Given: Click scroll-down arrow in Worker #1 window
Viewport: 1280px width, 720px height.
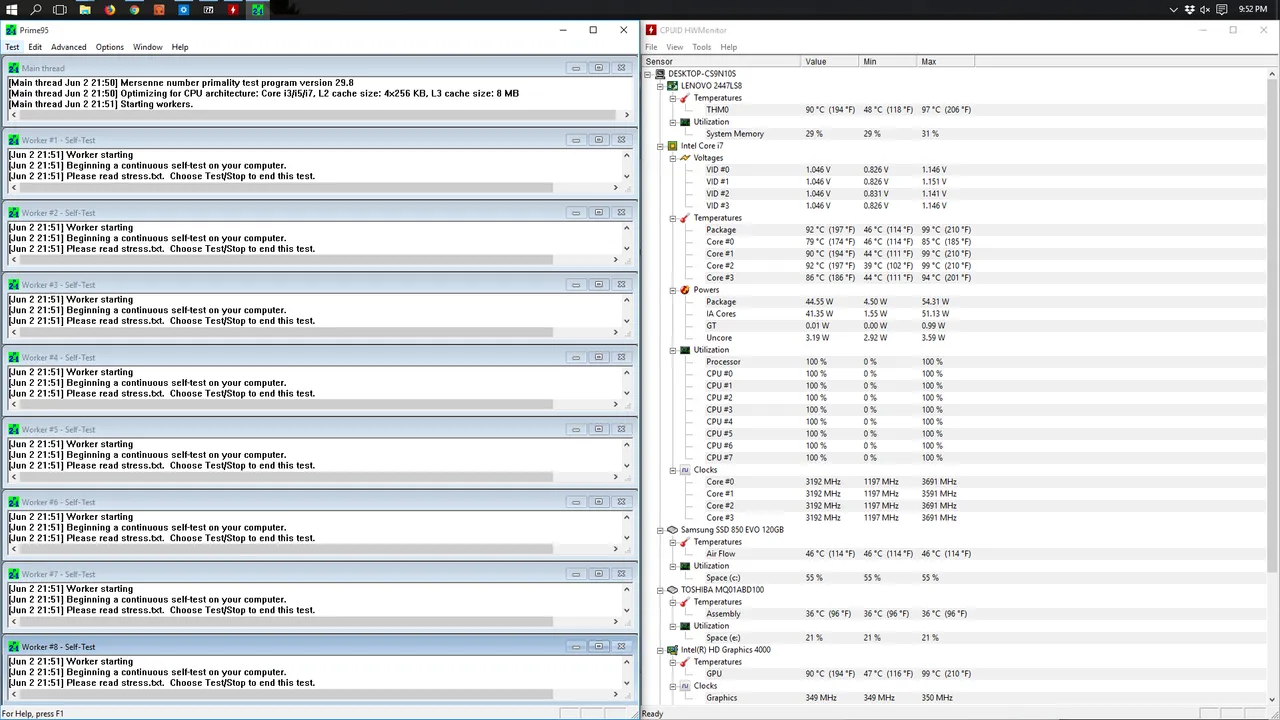Looking at the screenshot, I should [x=627, y=176].
